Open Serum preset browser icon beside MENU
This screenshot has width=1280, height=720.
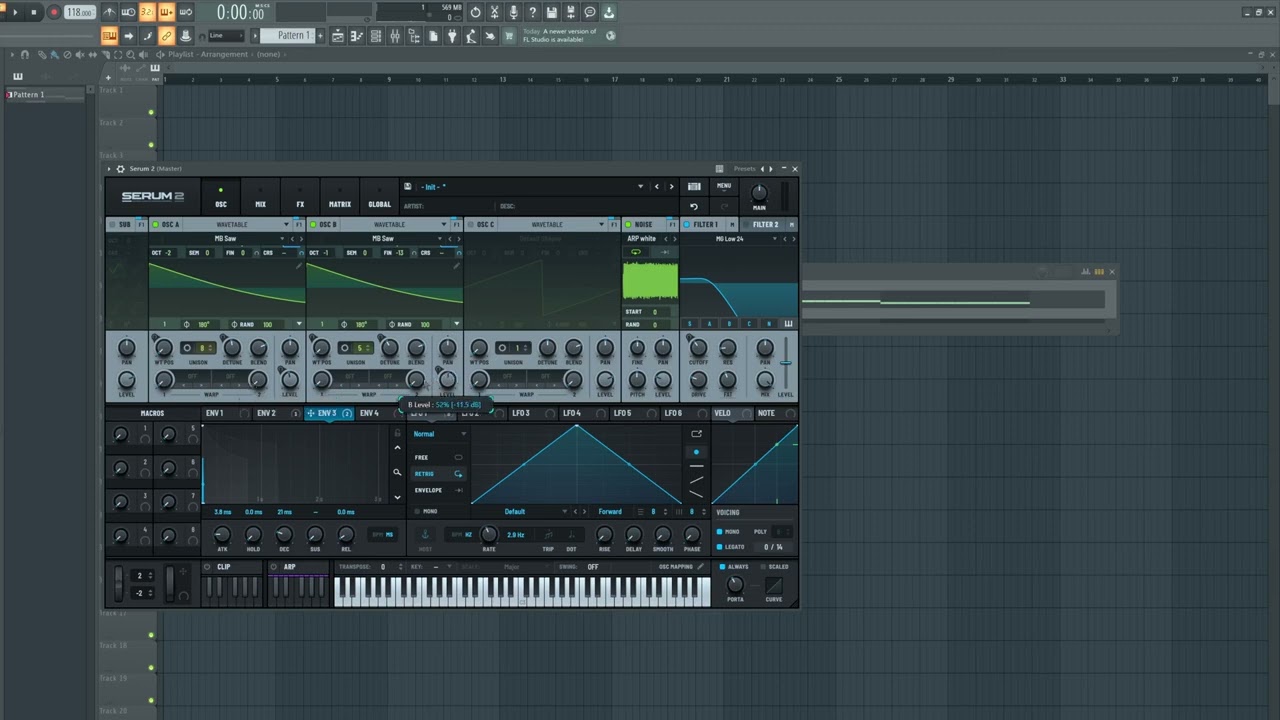(694, 186)
